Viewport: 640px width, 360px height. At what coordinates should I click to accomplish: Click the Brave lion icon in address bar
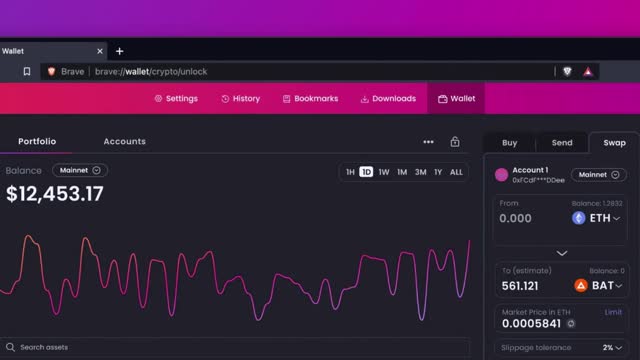(51, 72)
